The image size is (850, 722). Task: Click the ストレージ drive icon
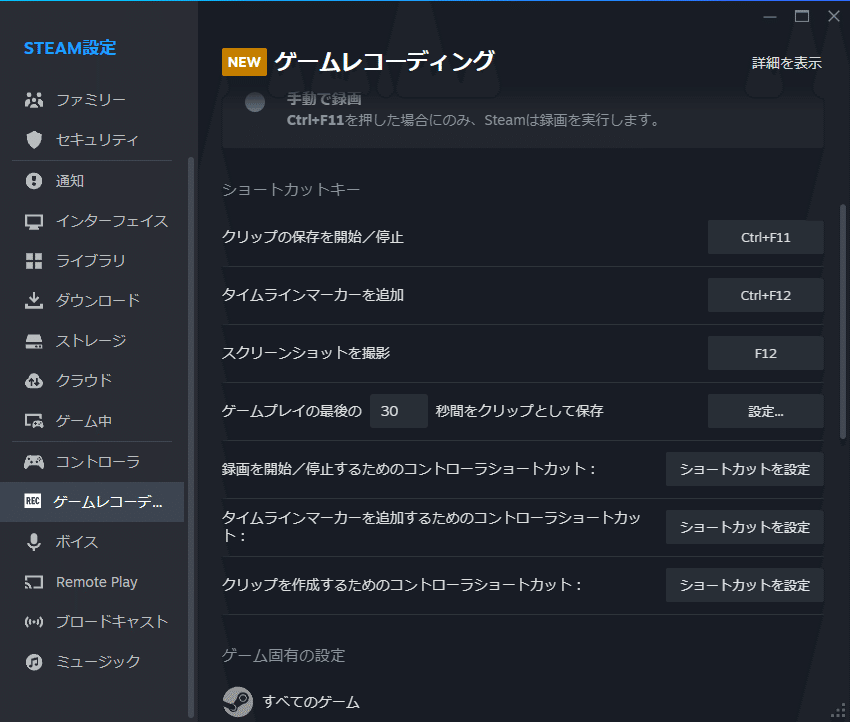point(34,341)
